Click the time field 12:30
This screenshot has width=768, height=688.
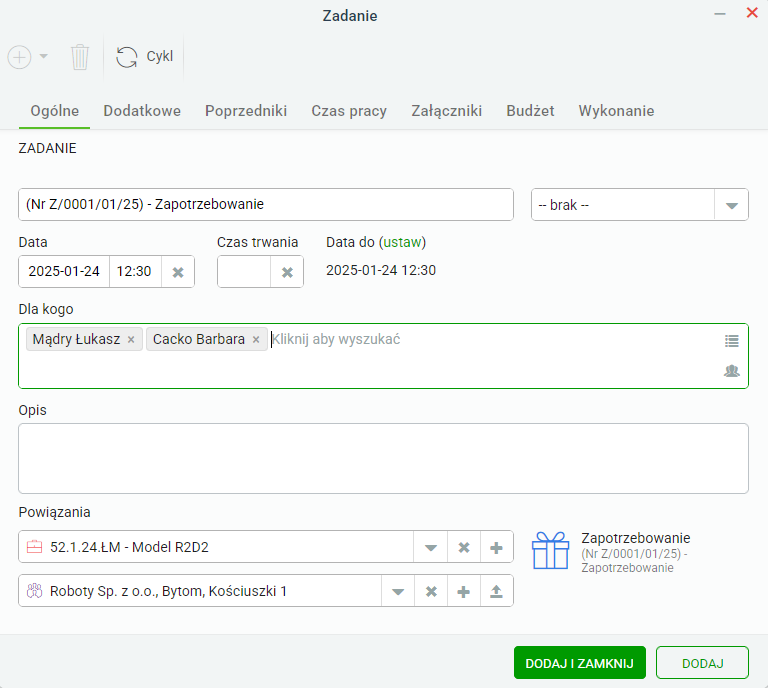pyautogui.click(x=135, y=271)
